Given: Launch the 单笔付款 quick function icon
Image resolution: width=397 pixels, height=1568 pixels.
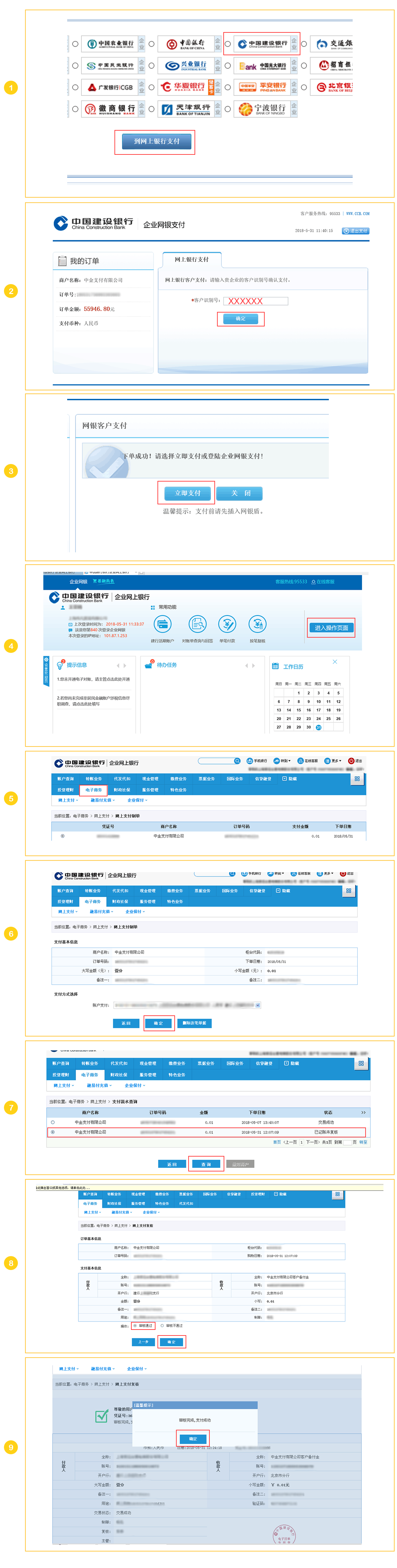Looking at the screenshot, I should point(227,624).
